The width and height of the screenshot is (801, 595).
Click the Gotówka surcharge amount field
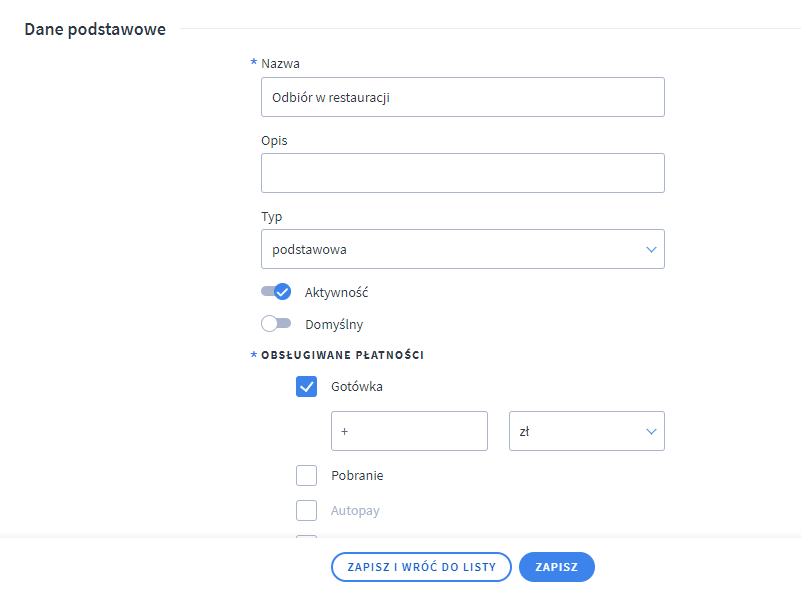409,431
